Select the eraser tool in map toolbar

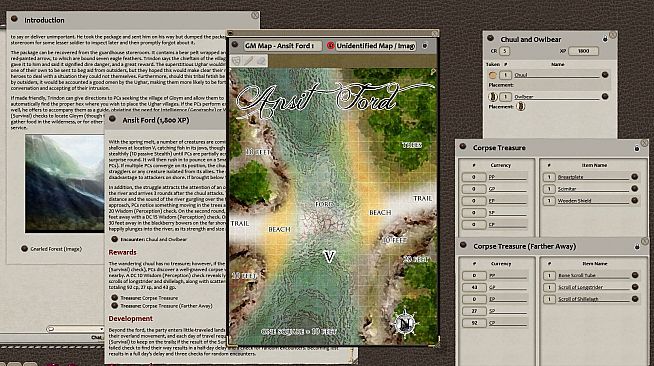click(x=262, y=61)
